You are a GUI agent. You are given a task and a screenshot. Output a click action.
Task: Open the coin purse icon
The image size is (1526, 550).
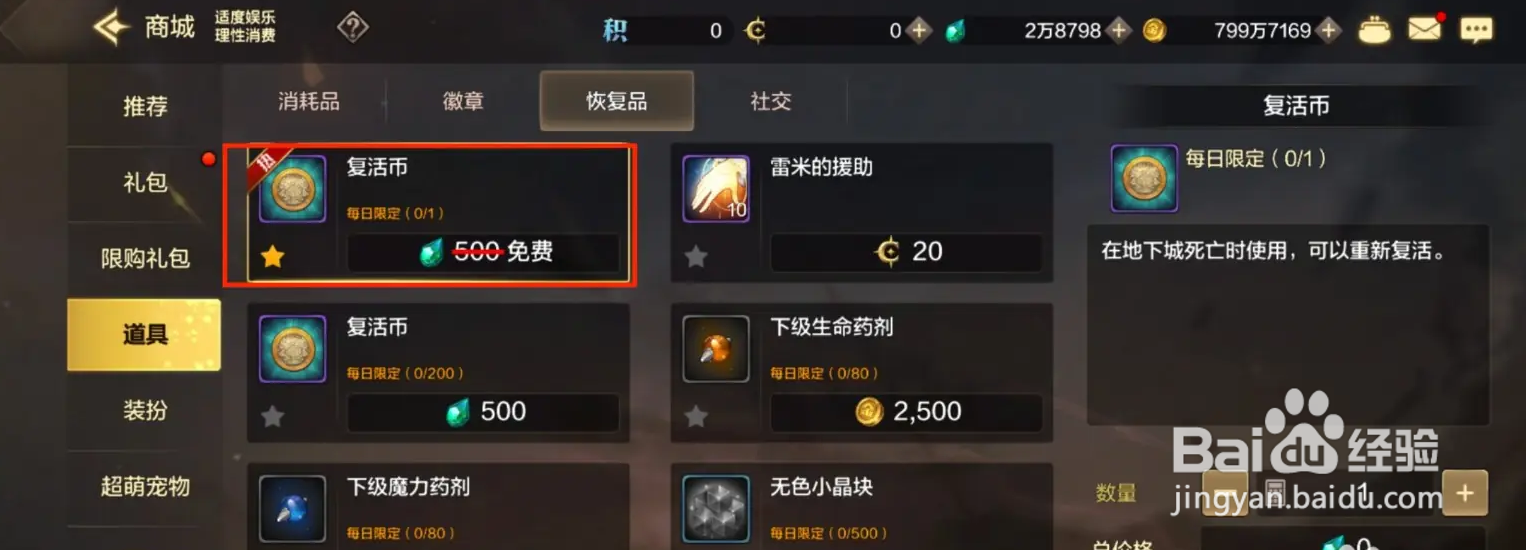pyautogui.click(x=1374, y=30)
